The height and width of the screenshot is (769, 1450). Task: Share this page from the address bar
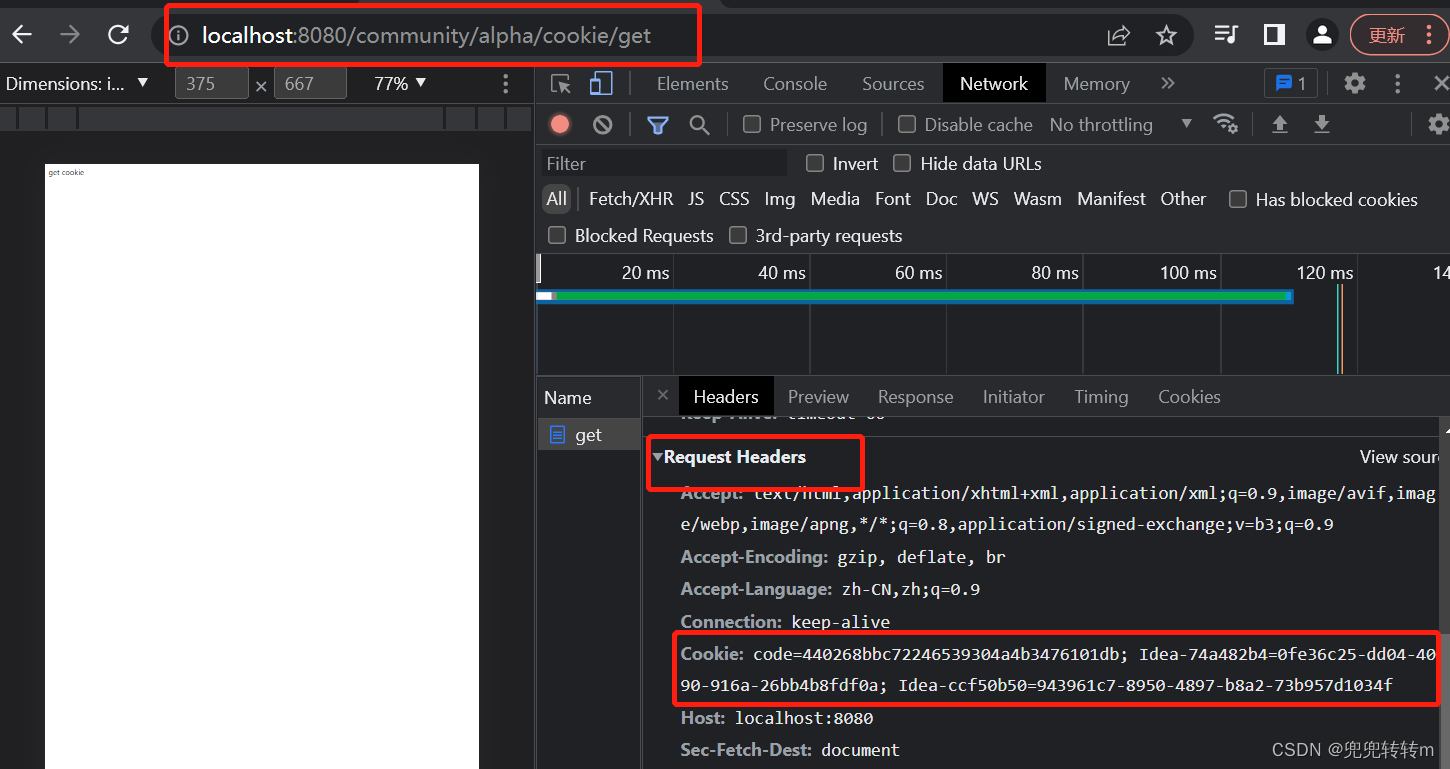point(1118,36)
